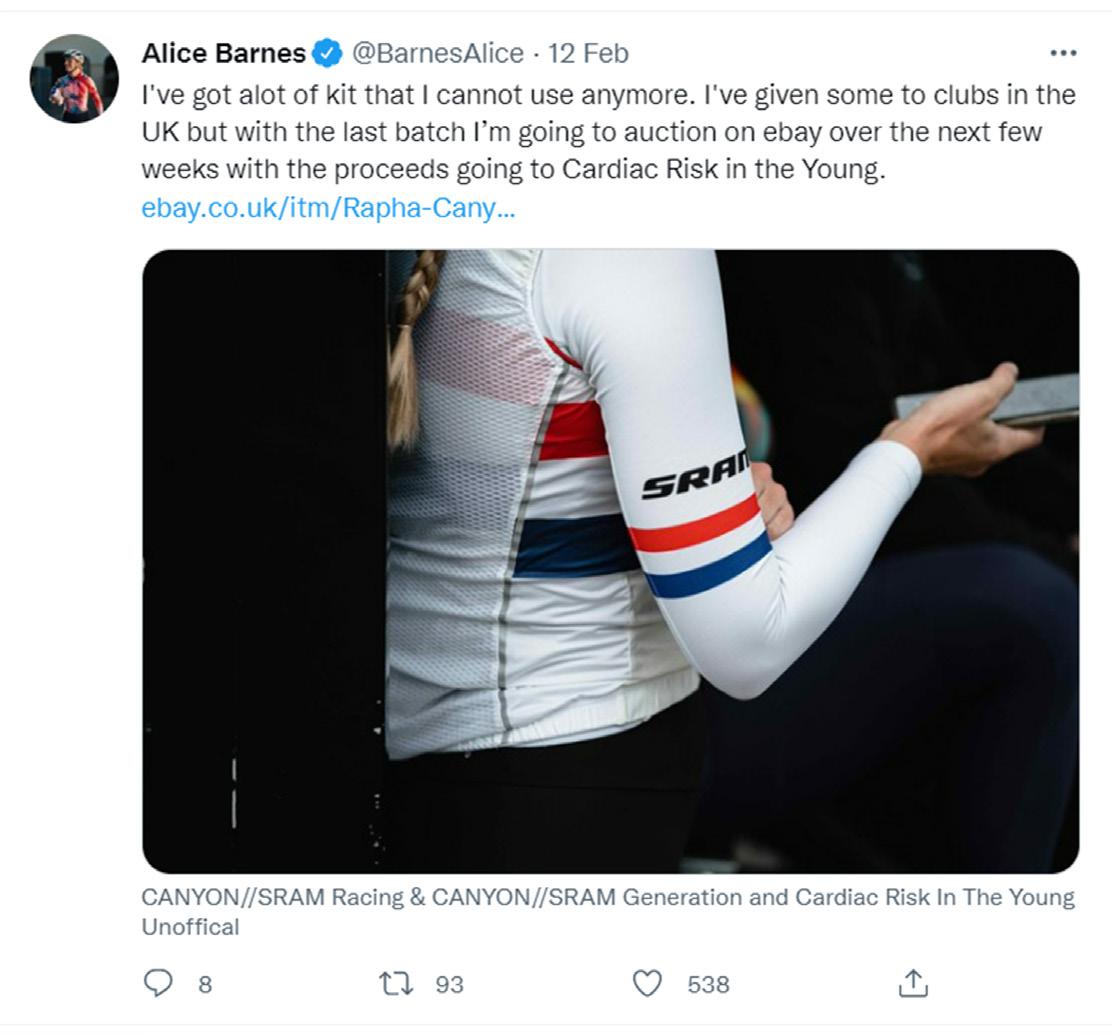Click the reply count 8
This screenshot has height=1035, width=1112.
(205, 985)
